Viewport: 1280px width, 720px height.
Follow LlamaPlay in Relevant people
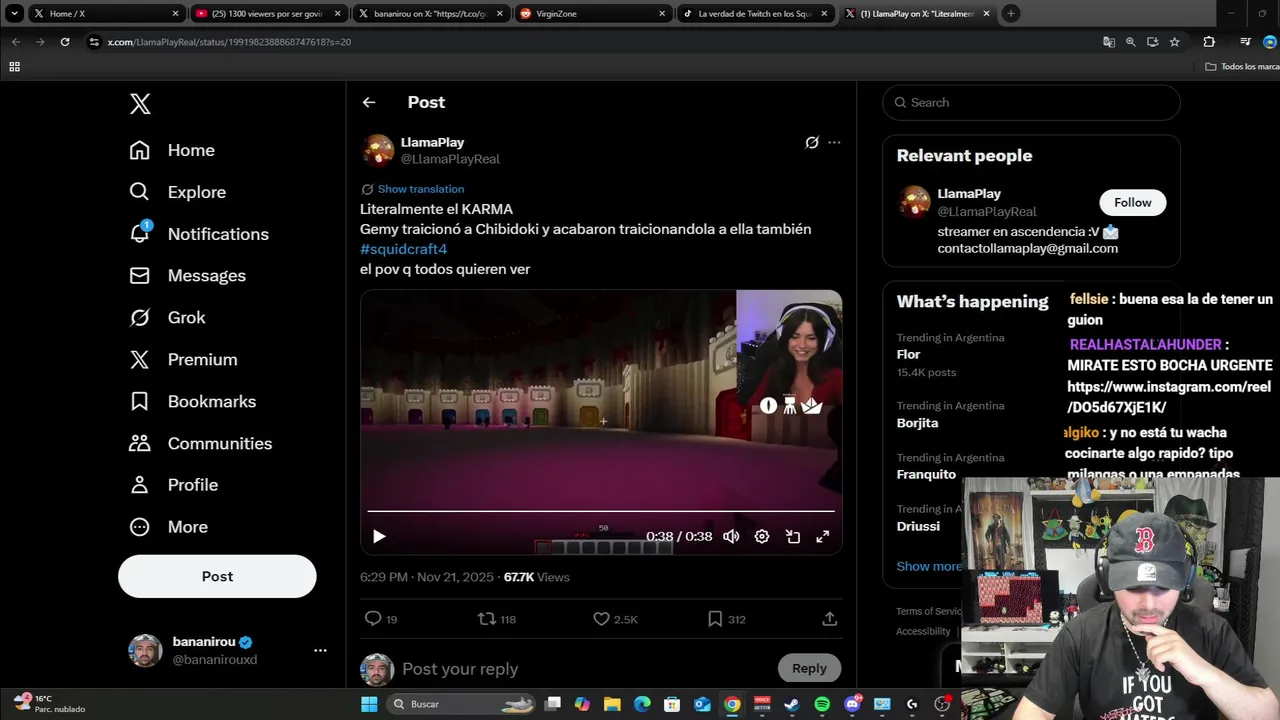[1133, 202]
